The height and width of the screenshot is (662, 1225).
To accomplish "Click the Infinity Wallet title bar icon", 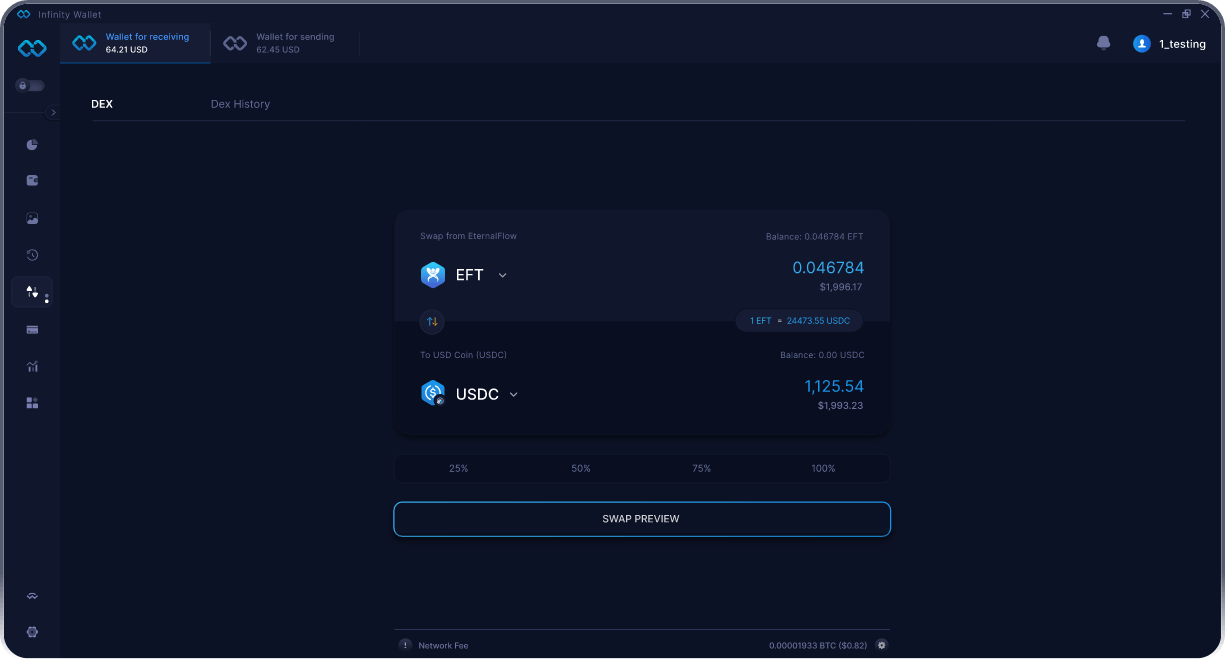I will coord(24,14).
